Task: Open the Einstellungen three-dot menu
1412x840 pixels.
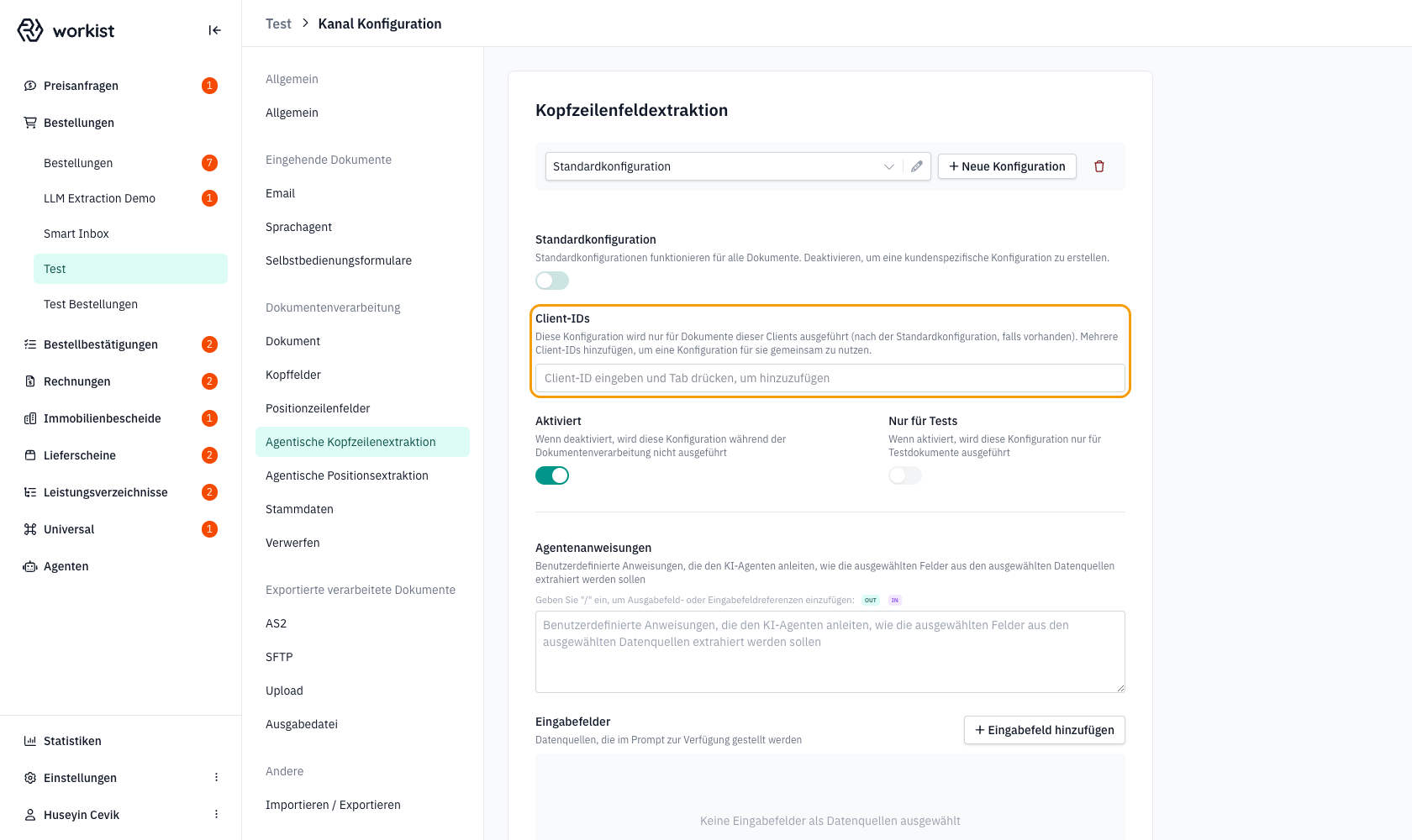Action: point(216,778)
